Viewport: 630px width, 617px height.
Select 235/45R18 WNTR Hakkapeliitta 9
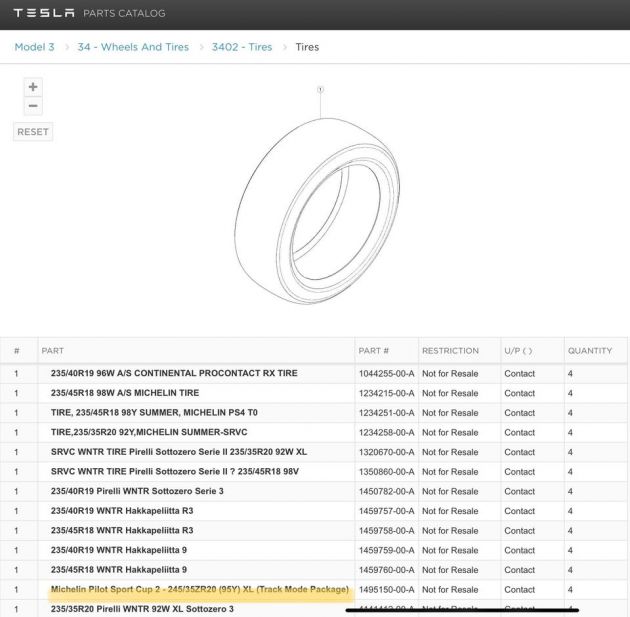point(119,570)
